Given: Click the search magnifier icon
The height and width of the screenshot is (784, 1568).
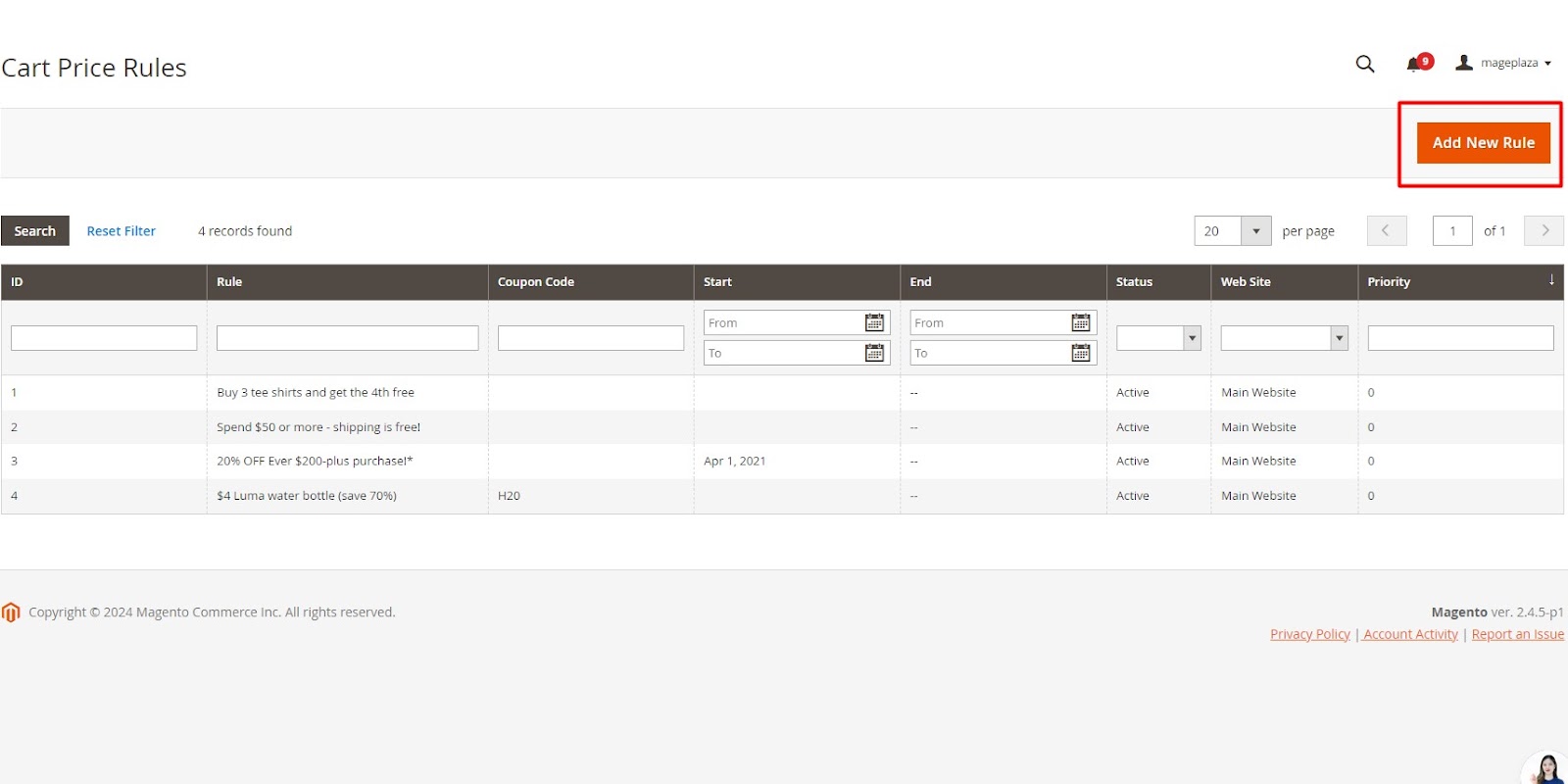Looking at the screenshot, I should tap(1364, 64).
